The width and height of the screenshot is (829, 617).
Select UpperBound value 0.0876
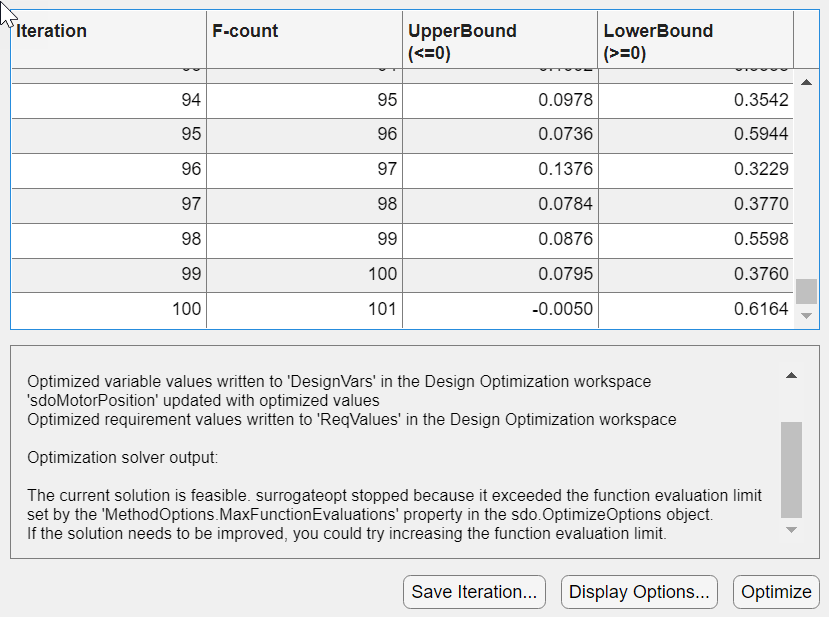[x=500, y=239]
